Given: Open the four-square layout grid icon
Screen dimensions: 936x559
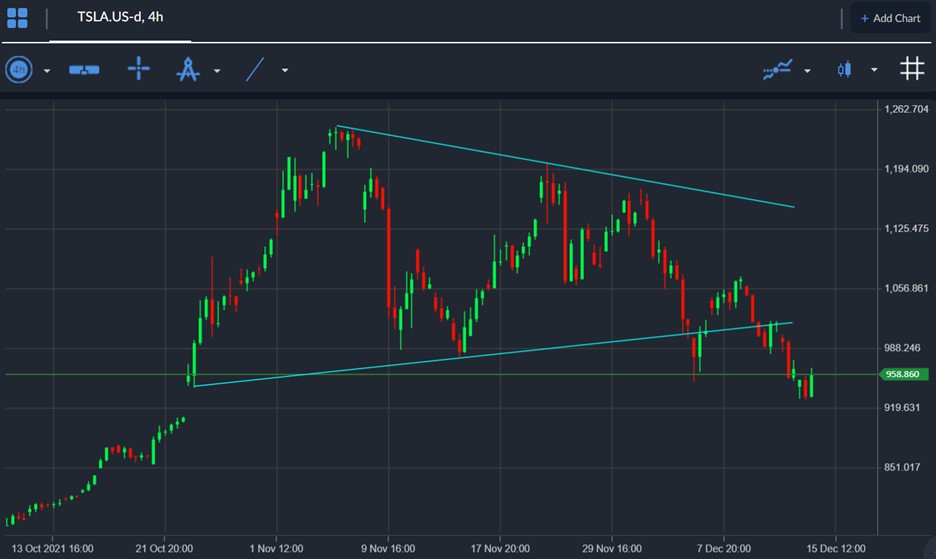Looking at the screenshot, I should point(17,18).
